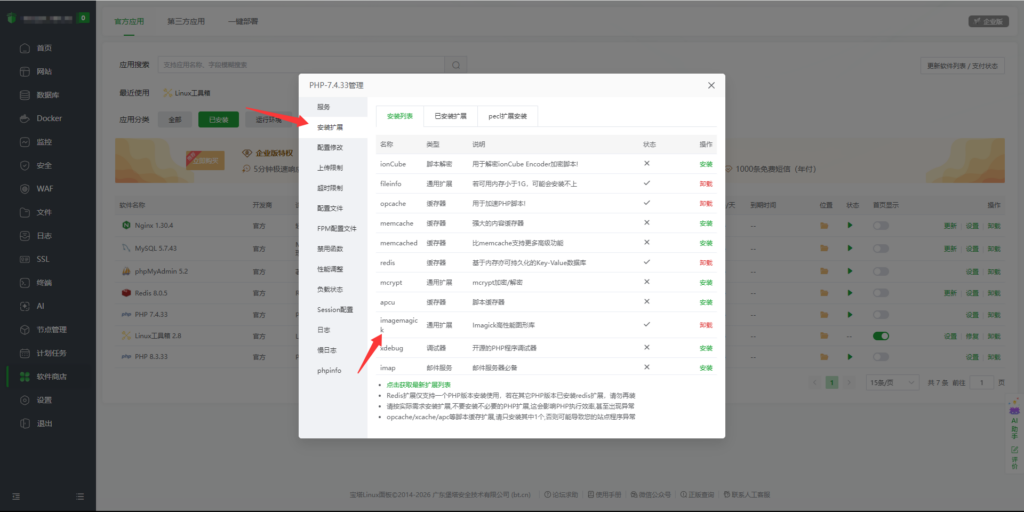Toggle 首页显示 for Nginx row

click(880, 225)
